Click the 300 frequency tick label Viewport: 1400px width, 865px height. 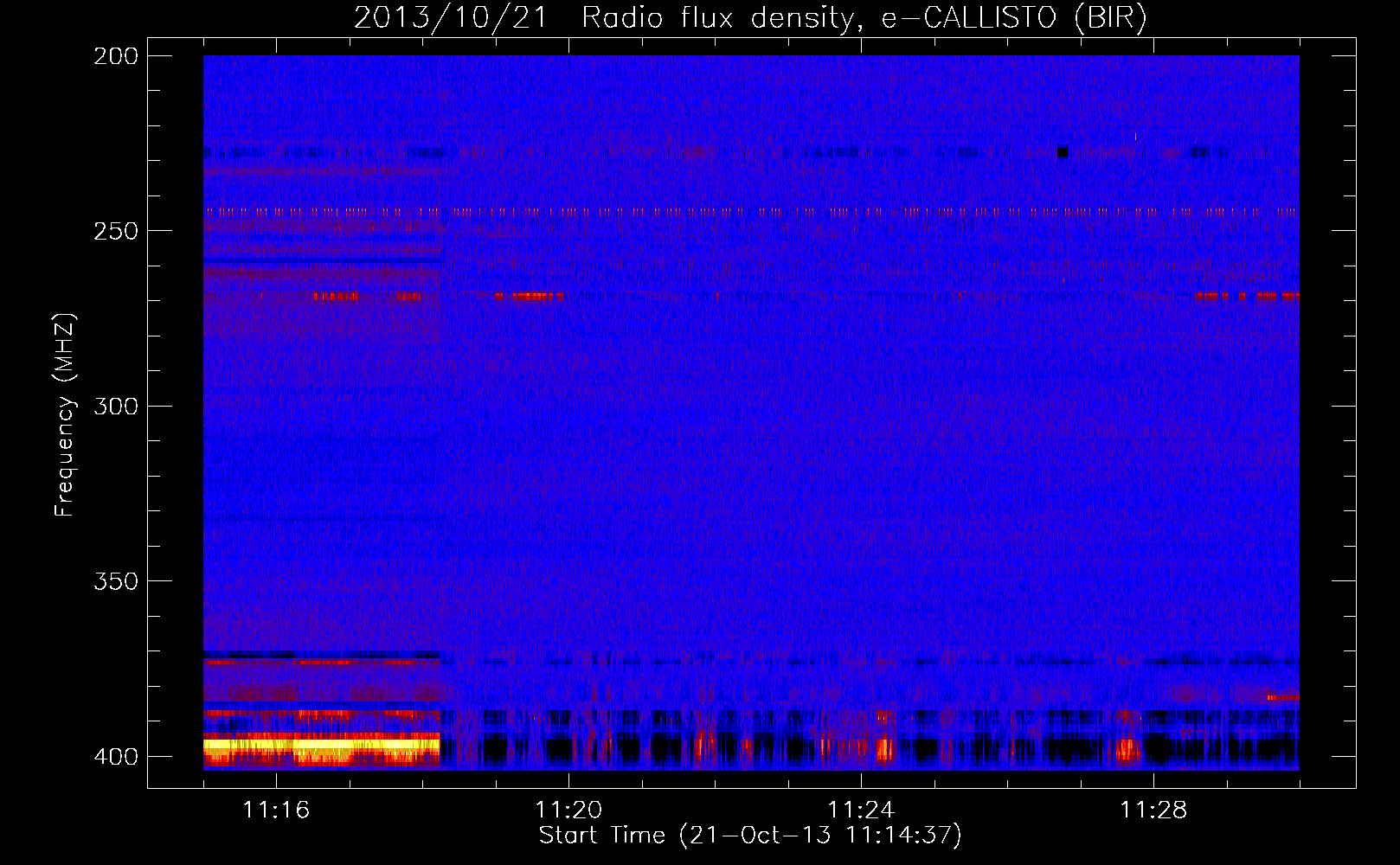coord(116,406)
